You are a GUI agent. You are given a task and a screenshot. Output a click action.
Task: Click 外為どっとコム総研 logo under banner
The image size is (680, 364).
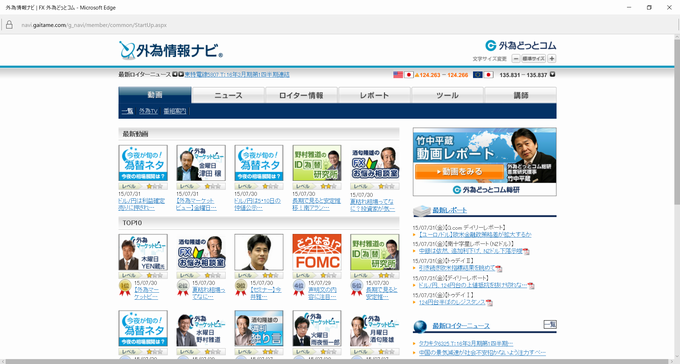click(x=486, y=190)
